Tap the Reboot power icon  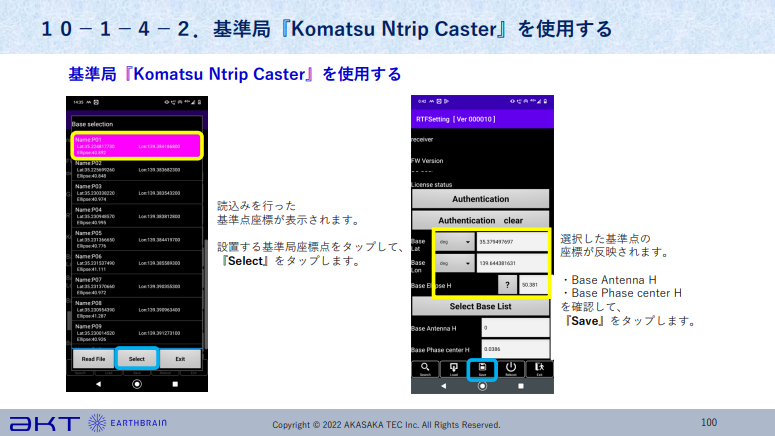coord(511,369)
